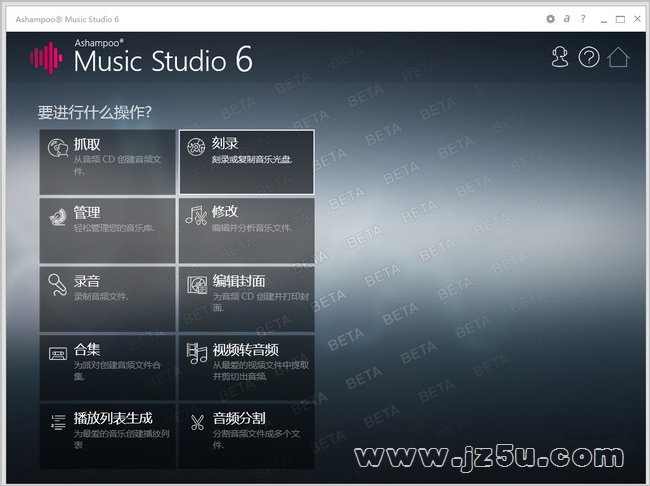Select the 修改 edit music title
Viewport: 650px width, 486px height.
(x=225, y=211)
